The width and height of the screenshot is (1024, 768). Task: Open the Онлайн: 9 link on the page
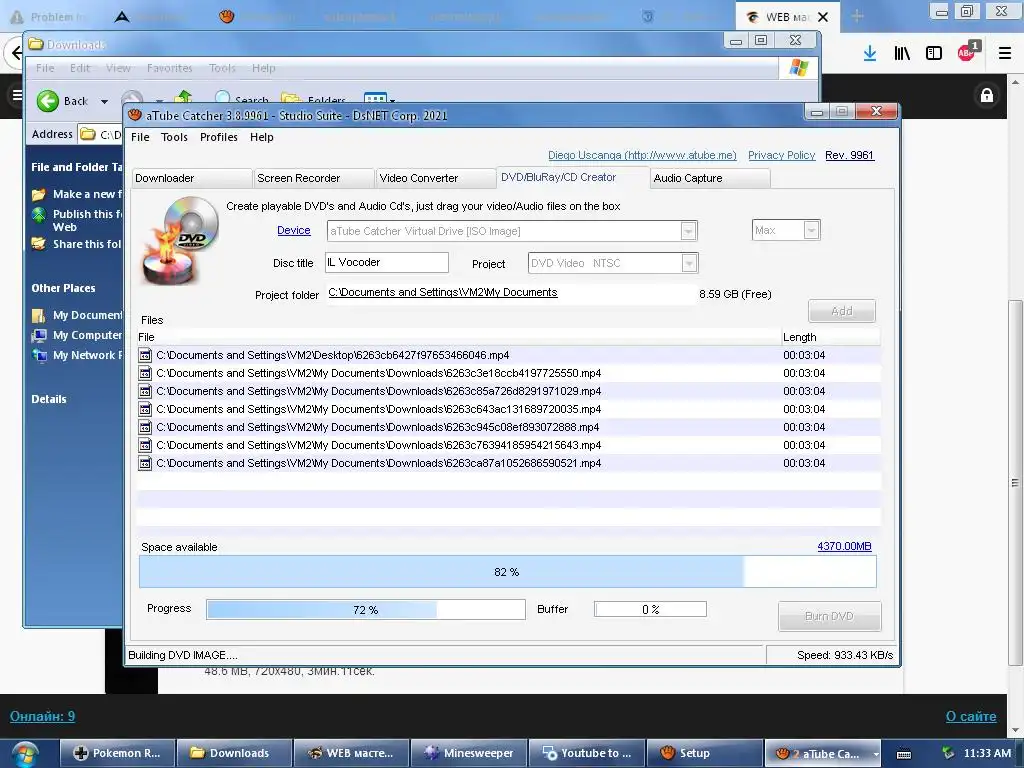click(42, 716)
